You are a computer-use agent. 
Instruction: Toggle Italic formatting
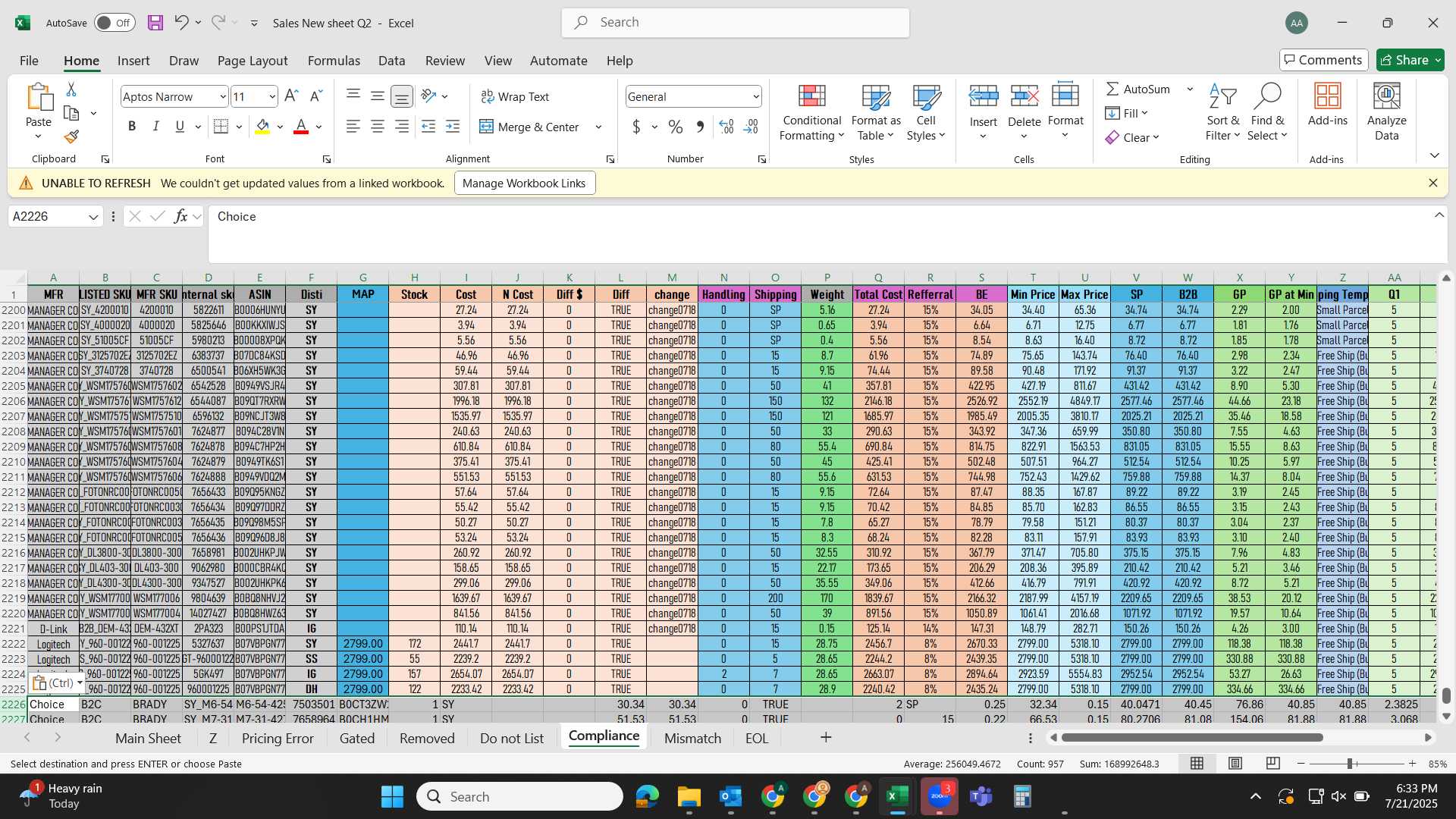[155, 127]
